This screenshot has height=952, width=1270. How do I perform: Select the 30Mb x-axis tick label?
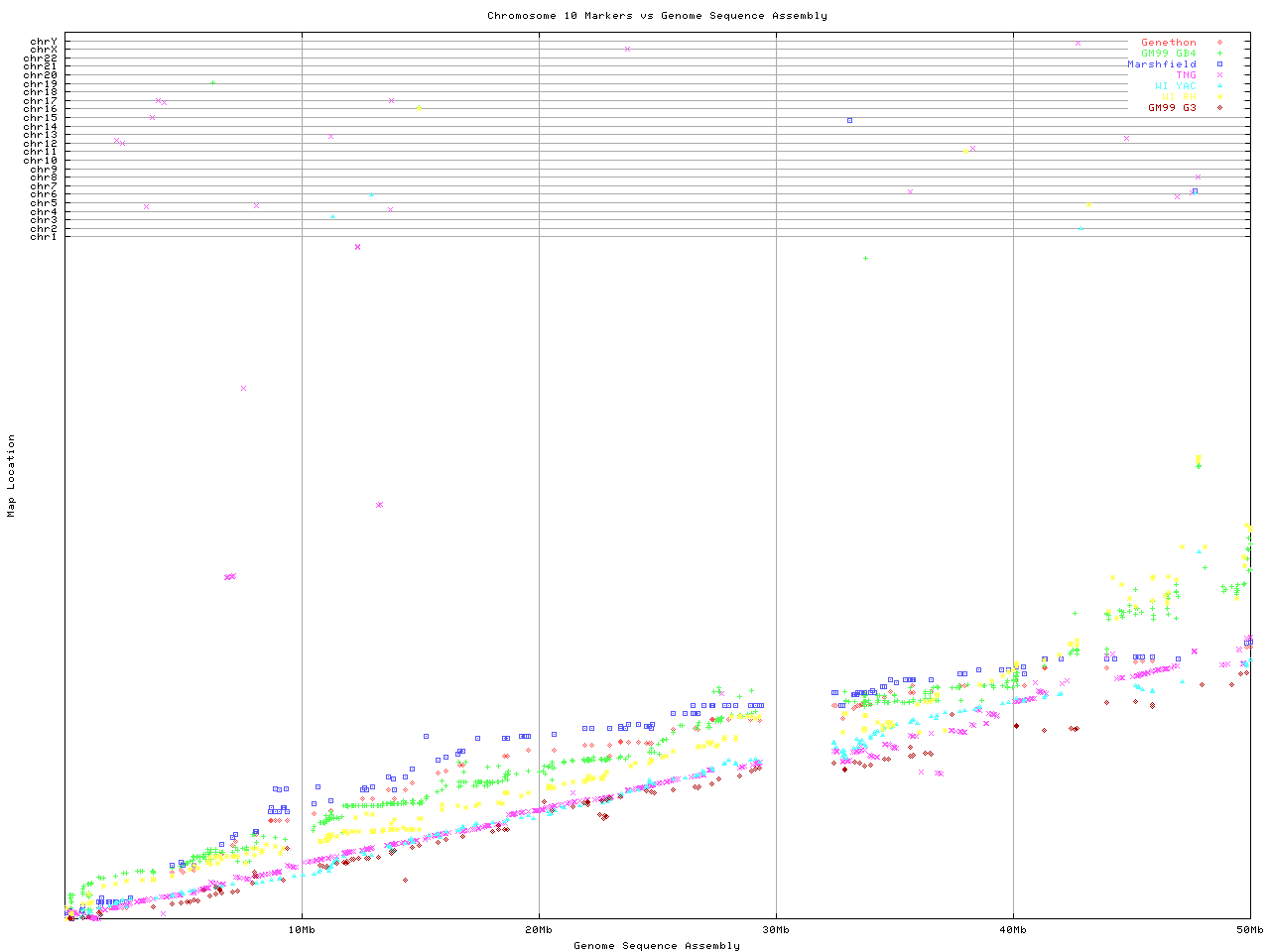[776, 930]
